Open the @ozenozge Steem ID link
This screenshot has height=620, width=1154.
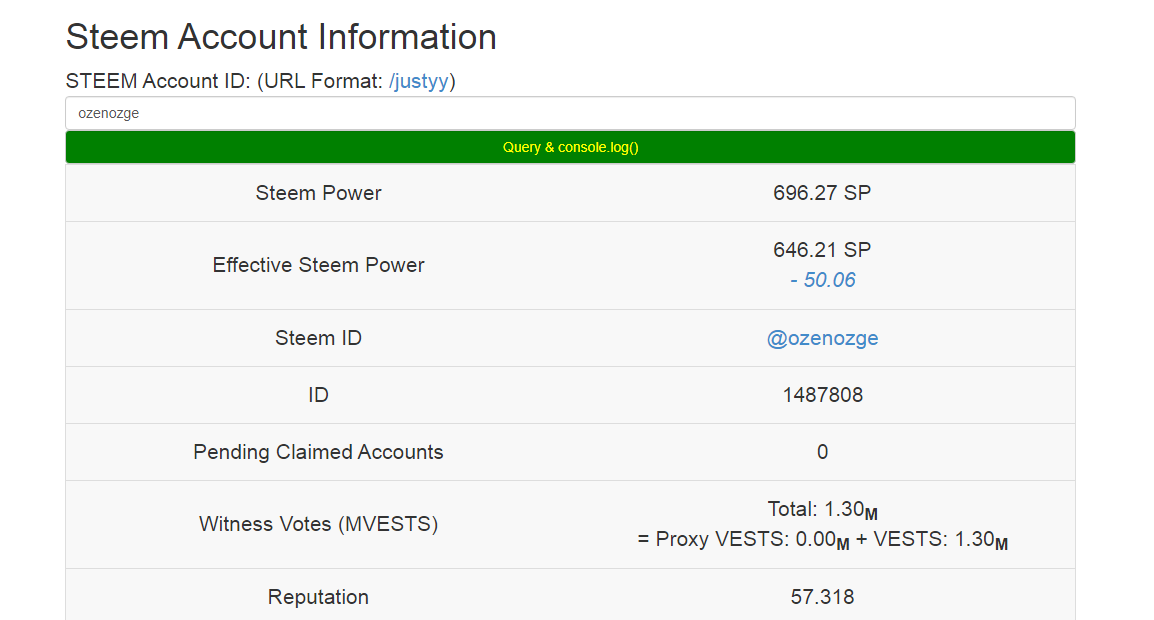click(x=822, y=338)
